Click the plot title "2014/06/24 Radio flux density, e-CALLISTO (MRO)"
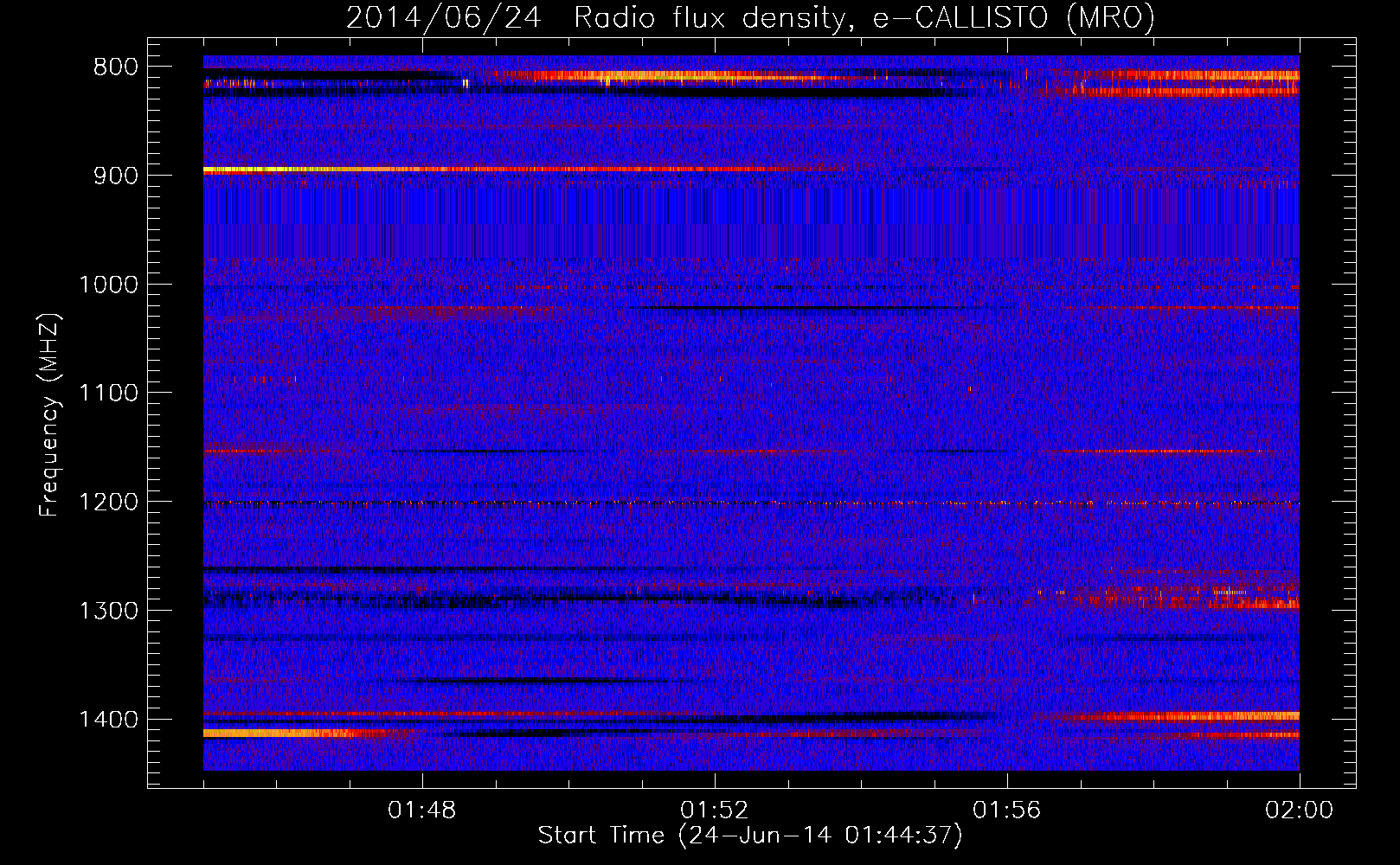This screenshot has width=1400, height=865. click(x=750, y=17)
